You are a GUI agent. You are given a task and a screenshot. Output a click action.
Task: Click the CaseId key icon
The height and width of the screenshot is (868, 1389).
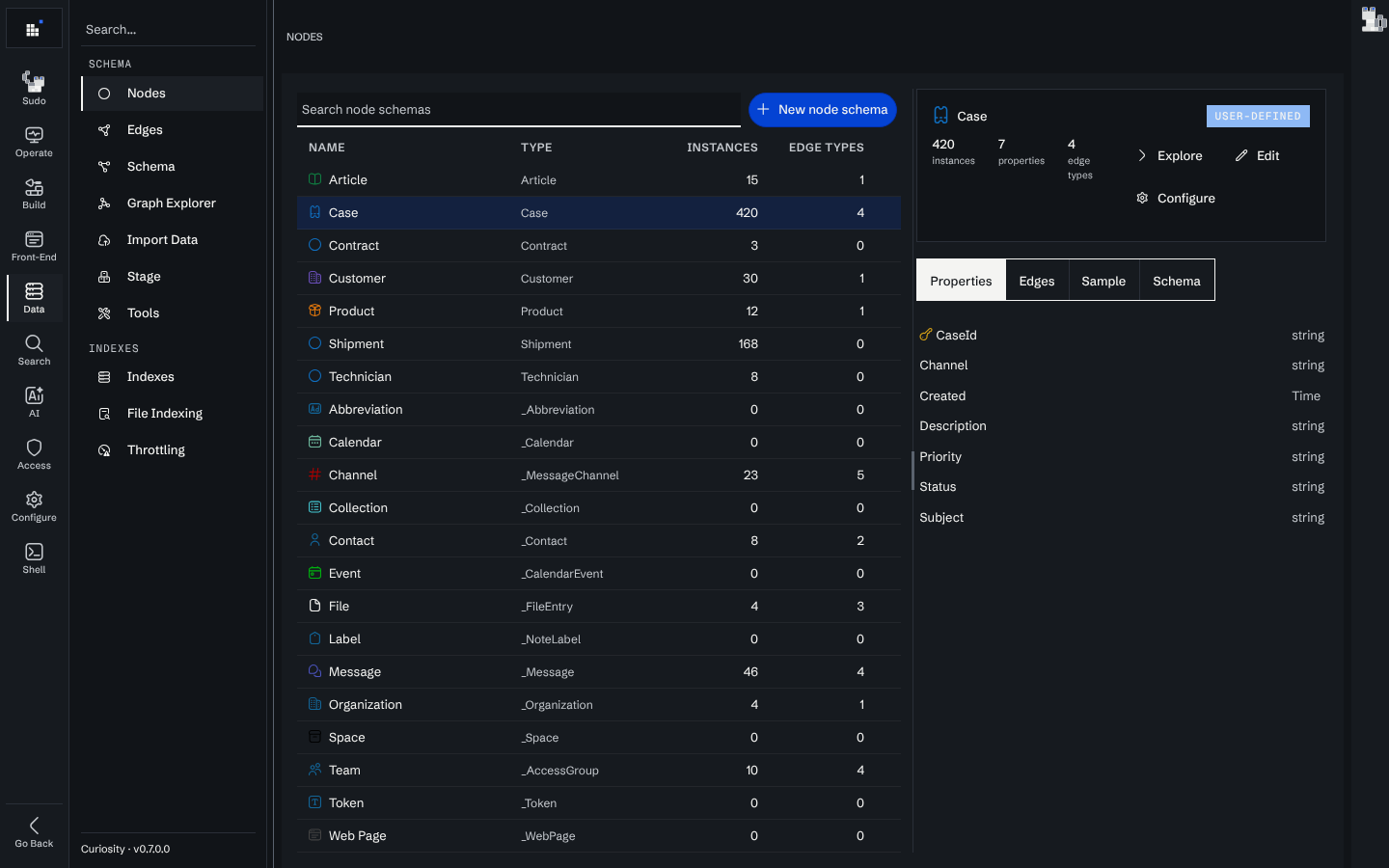pos(926,335)
